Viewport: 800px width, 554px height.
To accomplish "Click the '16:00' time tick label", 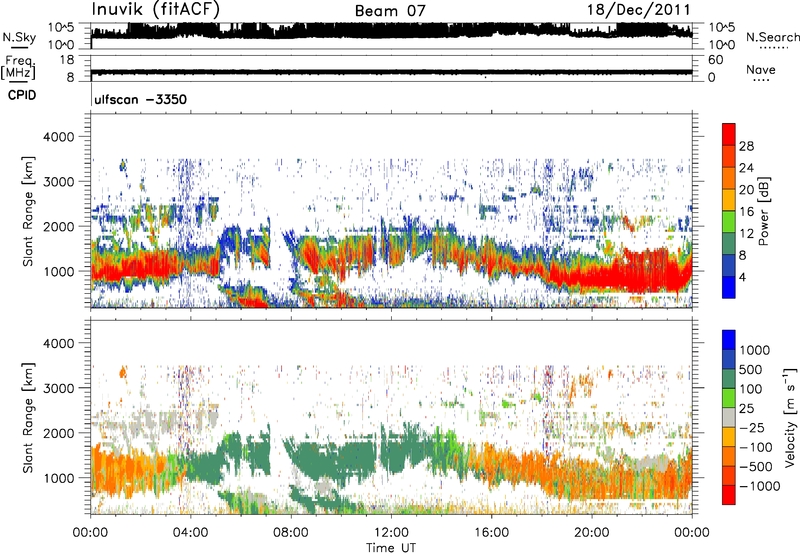I will point(491,533).
